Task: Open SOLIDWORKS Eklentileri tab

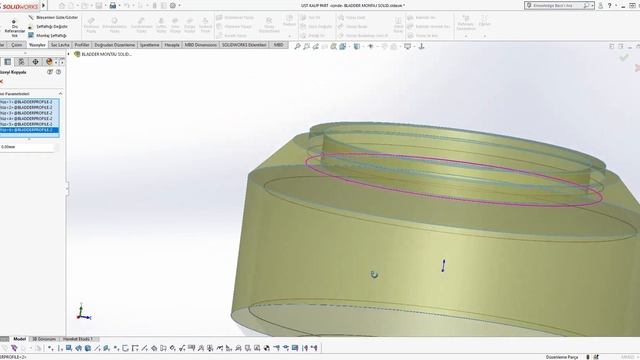Action: [244, 45]
